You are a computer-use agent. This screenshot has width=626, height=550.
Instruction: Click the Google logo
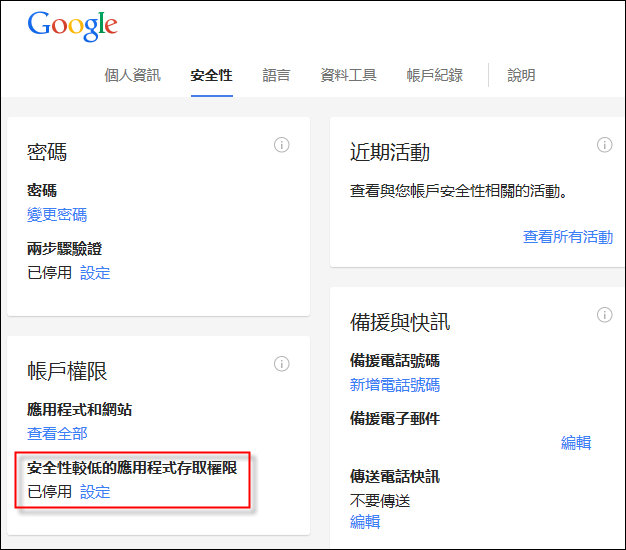click(72, 26)
